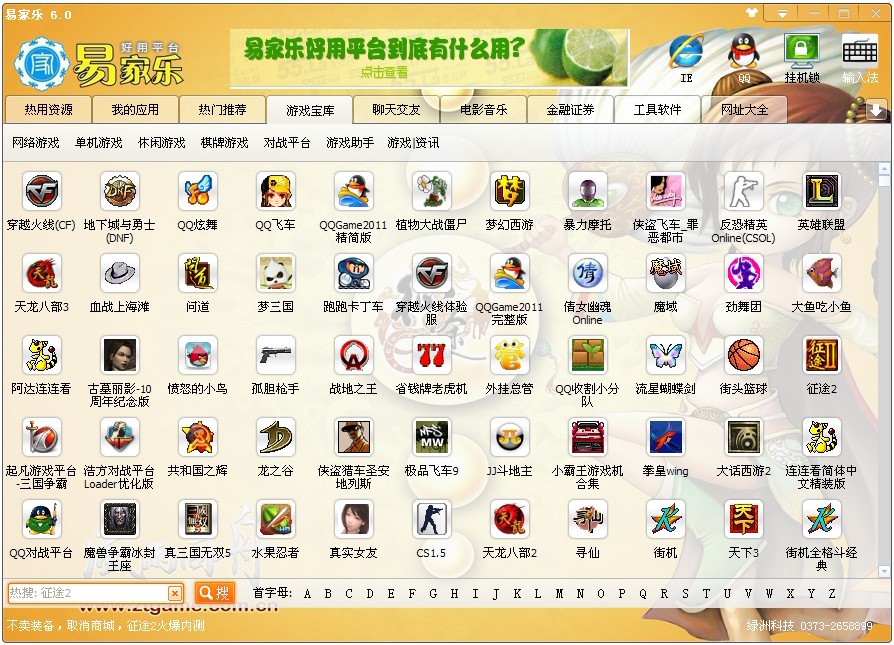The height and width of the screenshot is (645, 894).
Task: Clear the search box with the X button
Action: pos(175,594)
